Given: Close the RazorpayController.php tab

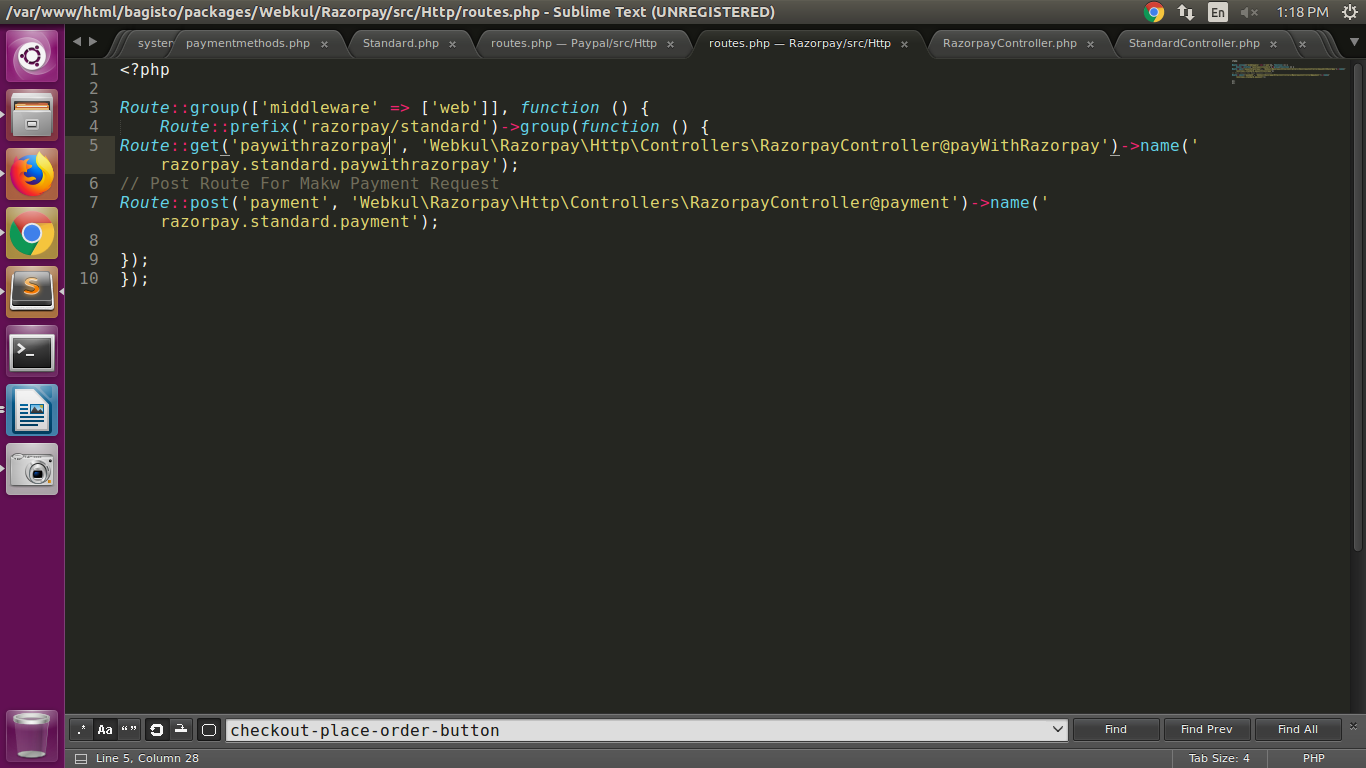Looking at the screenshot, I should pyautogui.click(x=1090, y=44).
